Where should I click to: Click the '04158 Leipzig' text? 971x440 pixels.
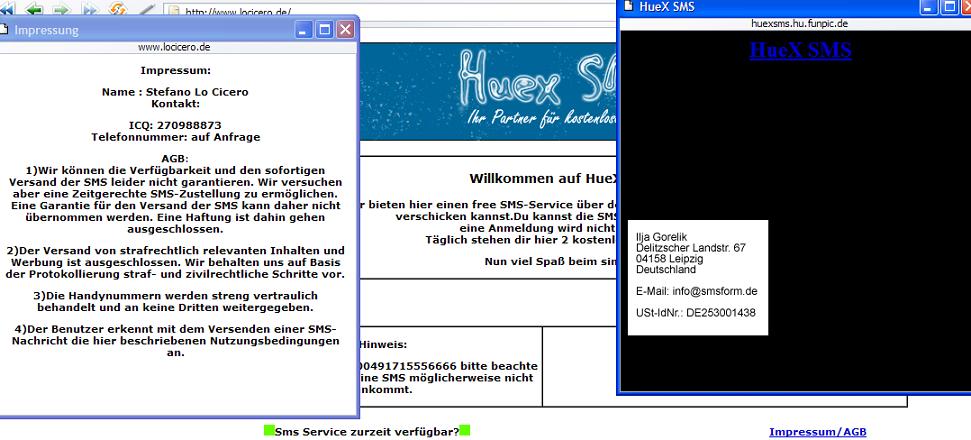click(x=669, y=259)
